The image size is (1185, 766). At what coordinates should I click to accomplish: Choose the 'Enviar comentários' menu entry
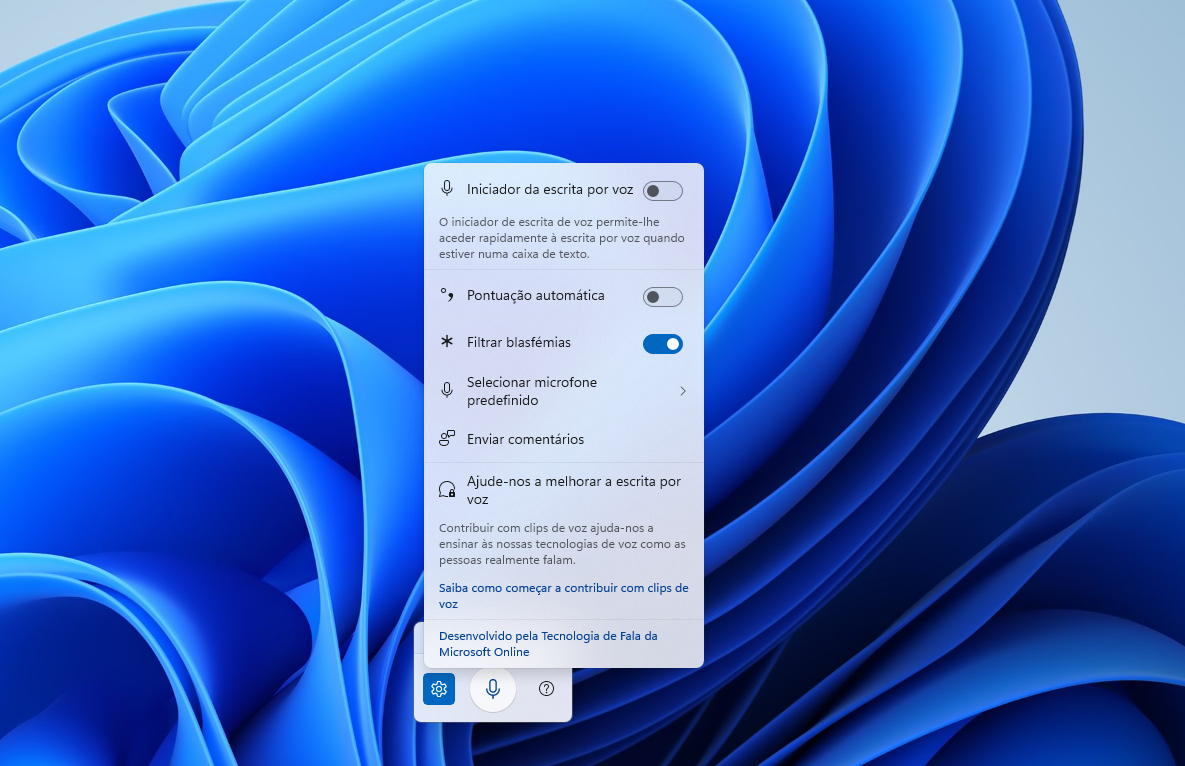tap(525, 439)
